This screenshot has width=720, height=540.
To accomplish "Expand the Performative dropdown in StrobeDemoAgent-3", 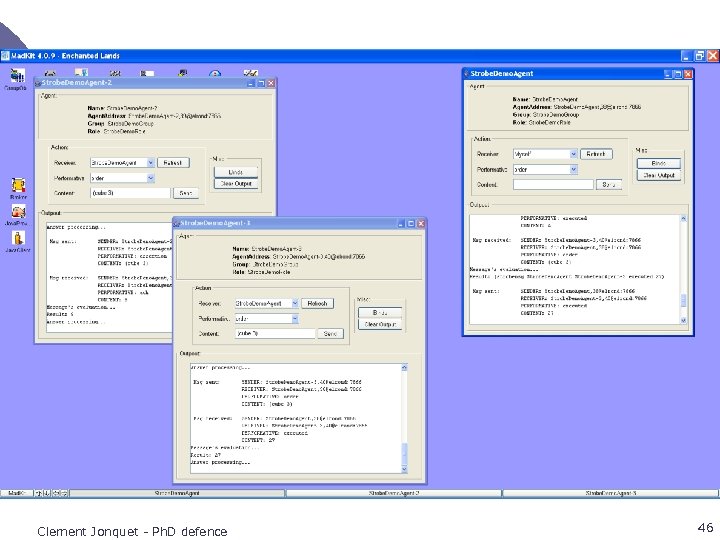I will [295, 319].
